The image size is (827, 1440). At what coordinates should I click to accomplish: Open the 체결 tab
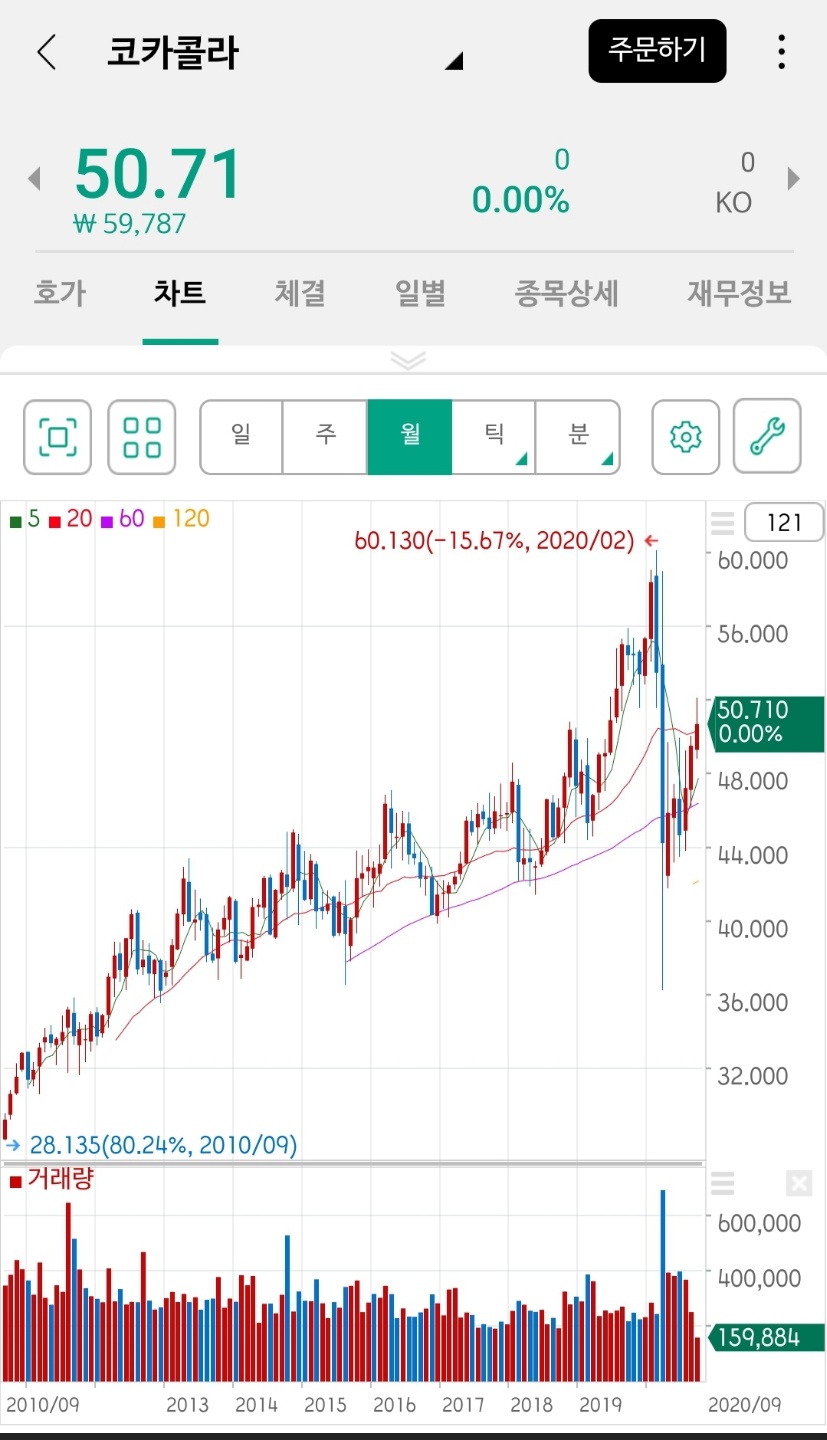pyautogui.click(x=300, y=294)
